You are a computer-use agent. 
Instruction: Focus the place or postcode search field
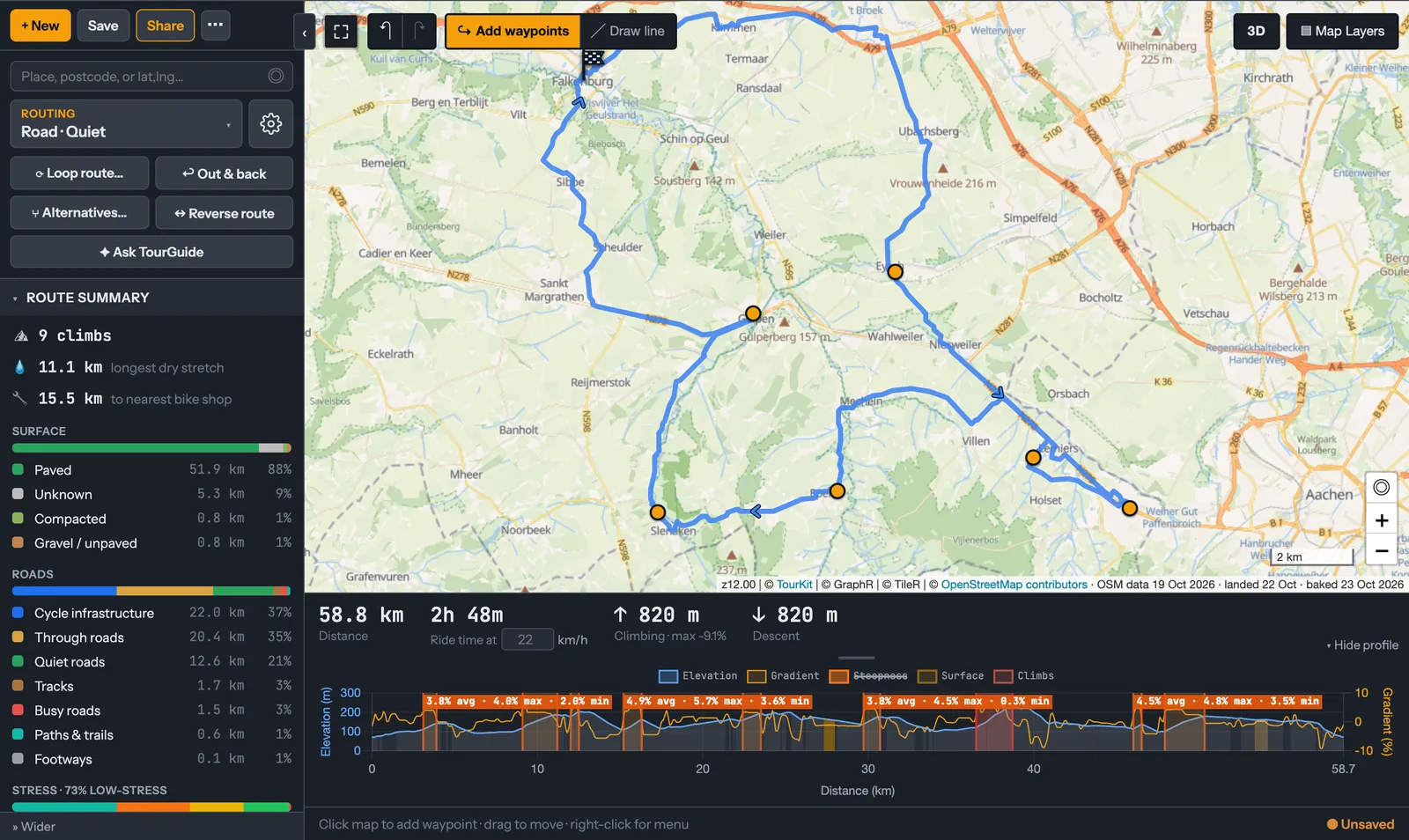[151, 77]
